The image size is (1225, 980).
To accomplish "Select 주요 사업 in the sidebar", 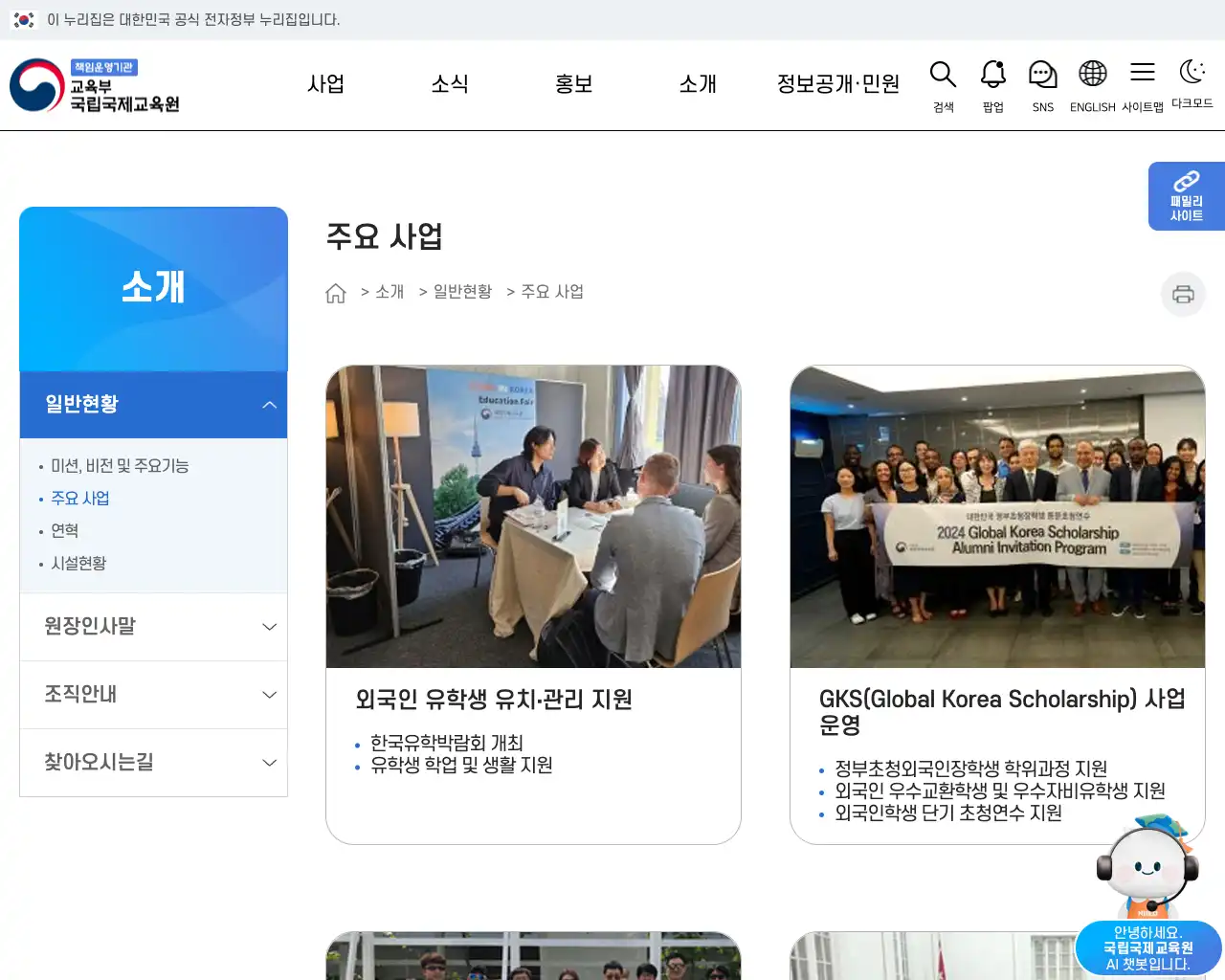I will pos(80,499).
